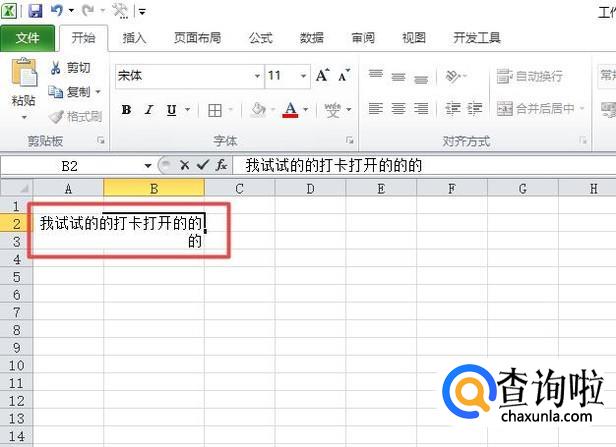Open the font name dropdown (宋体)
The width and height of the screenshot is (616, 447).
(x=256, y=76)
